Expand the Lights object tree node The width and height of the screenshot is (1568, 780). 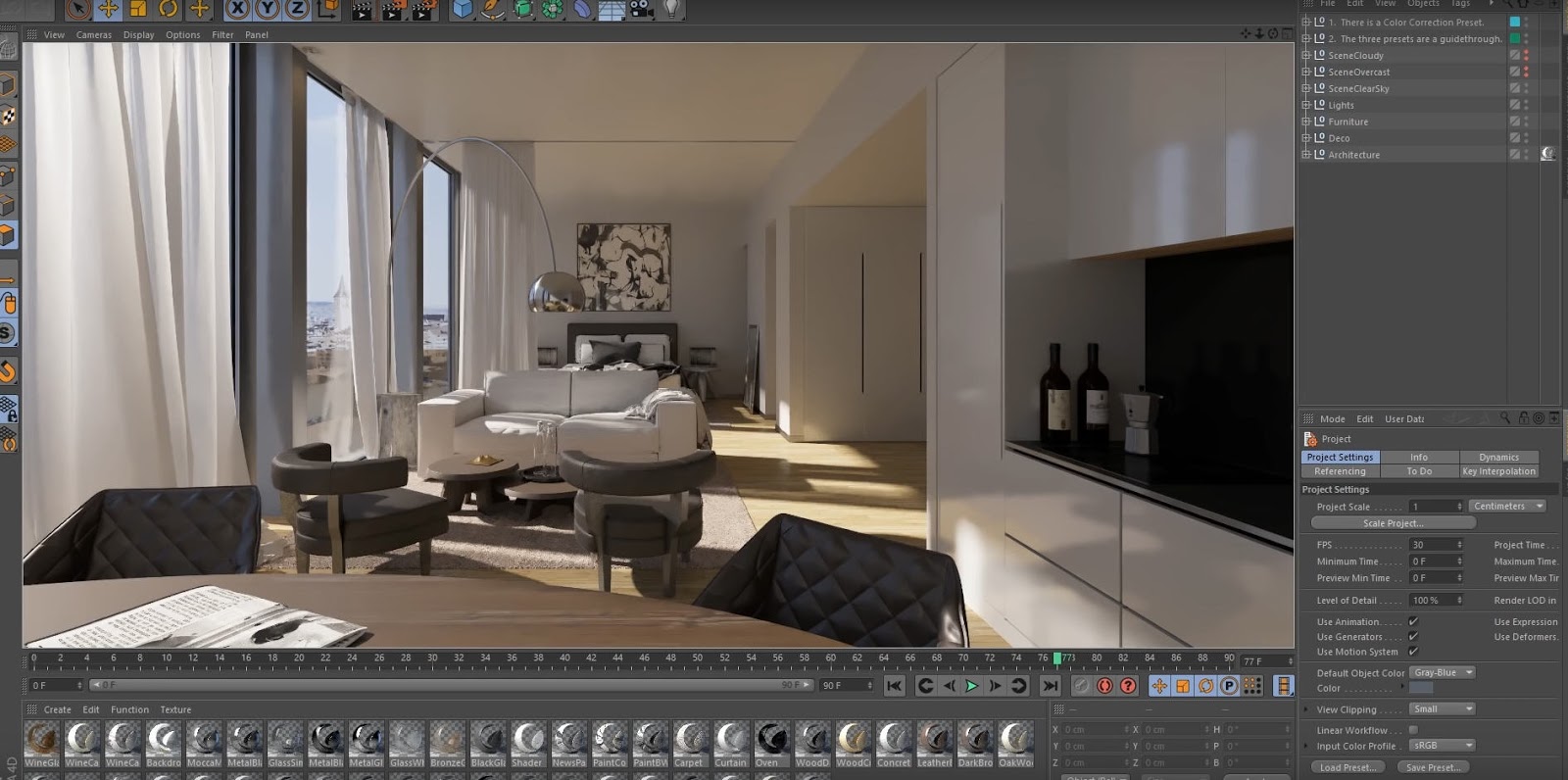click(x=1305, y=105)
